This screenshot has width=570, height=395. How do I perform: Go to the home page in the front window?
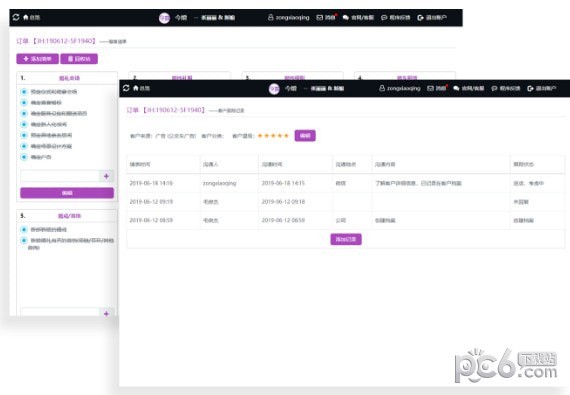(141, 88)
